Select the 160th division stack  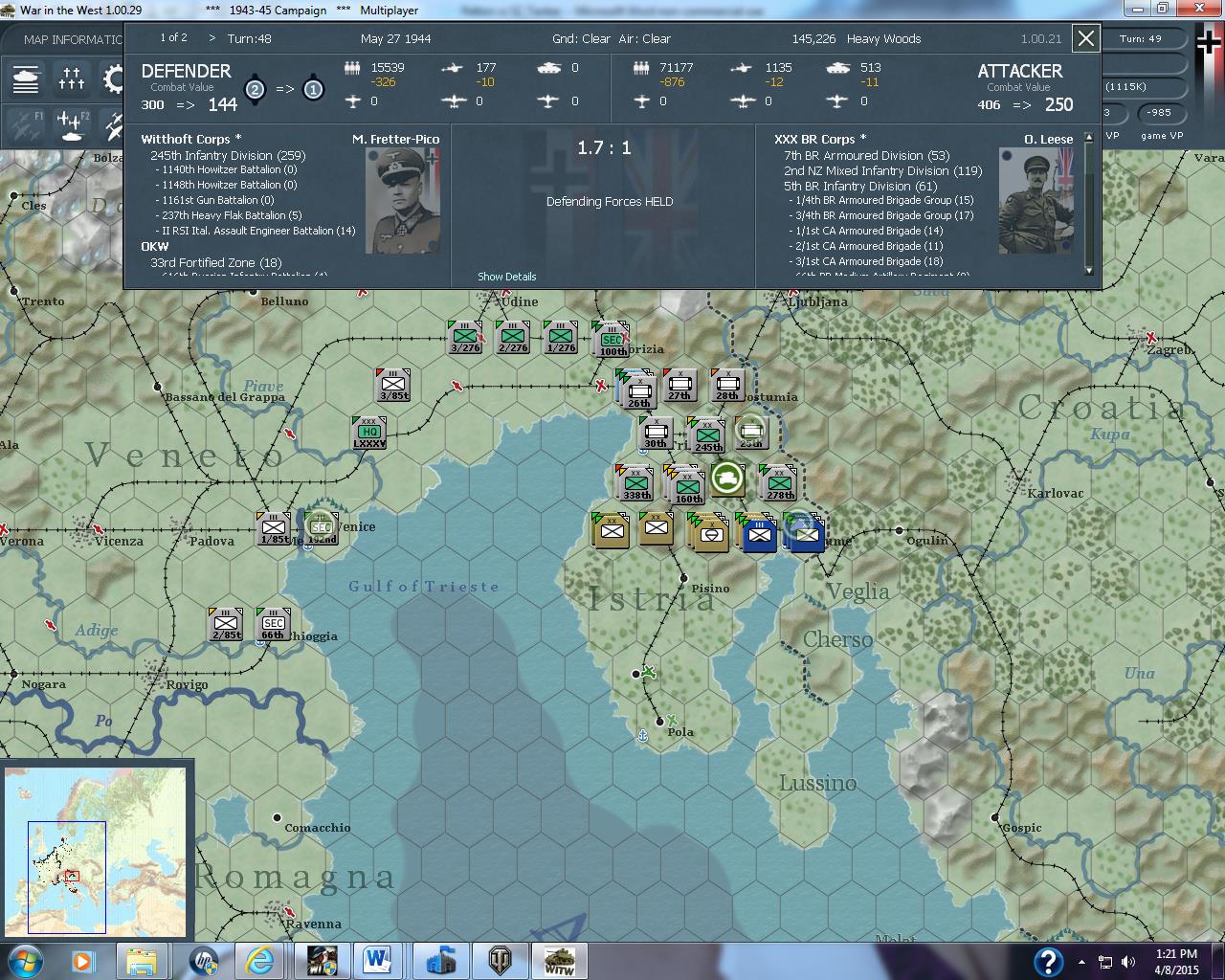point(685,484)
